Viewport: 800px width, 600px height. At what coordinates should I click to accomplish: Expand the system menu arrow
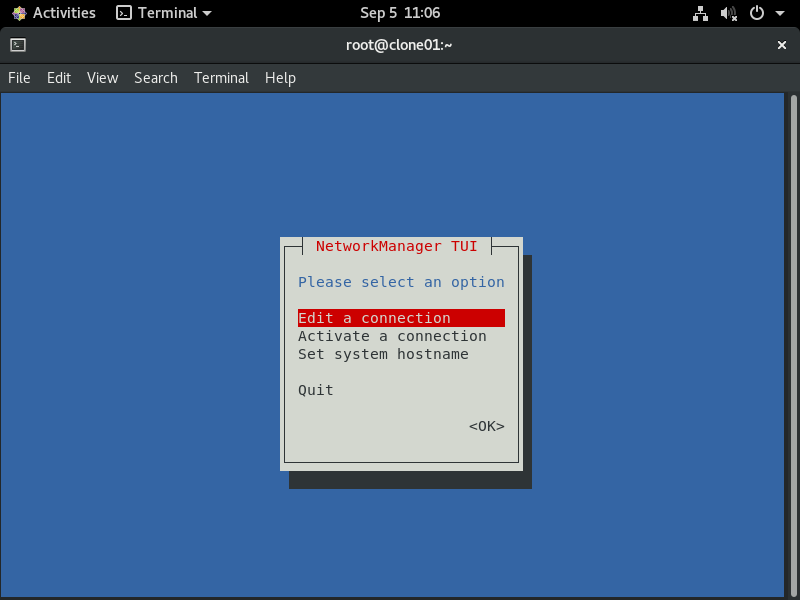(x=780, y=13)
